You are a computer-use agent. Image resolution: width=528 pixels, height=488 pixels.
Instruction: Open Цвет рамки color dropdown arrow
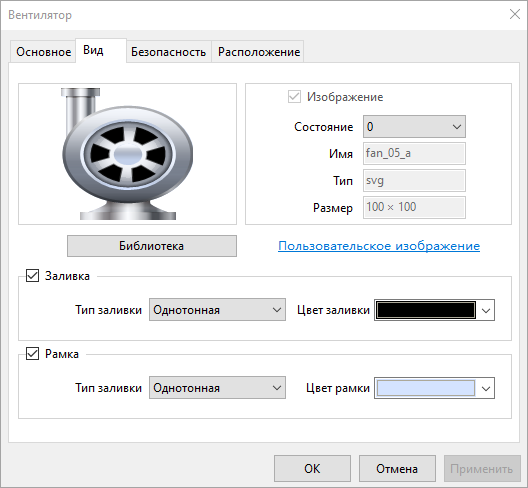pyautogui.click(x=486, y=388)
